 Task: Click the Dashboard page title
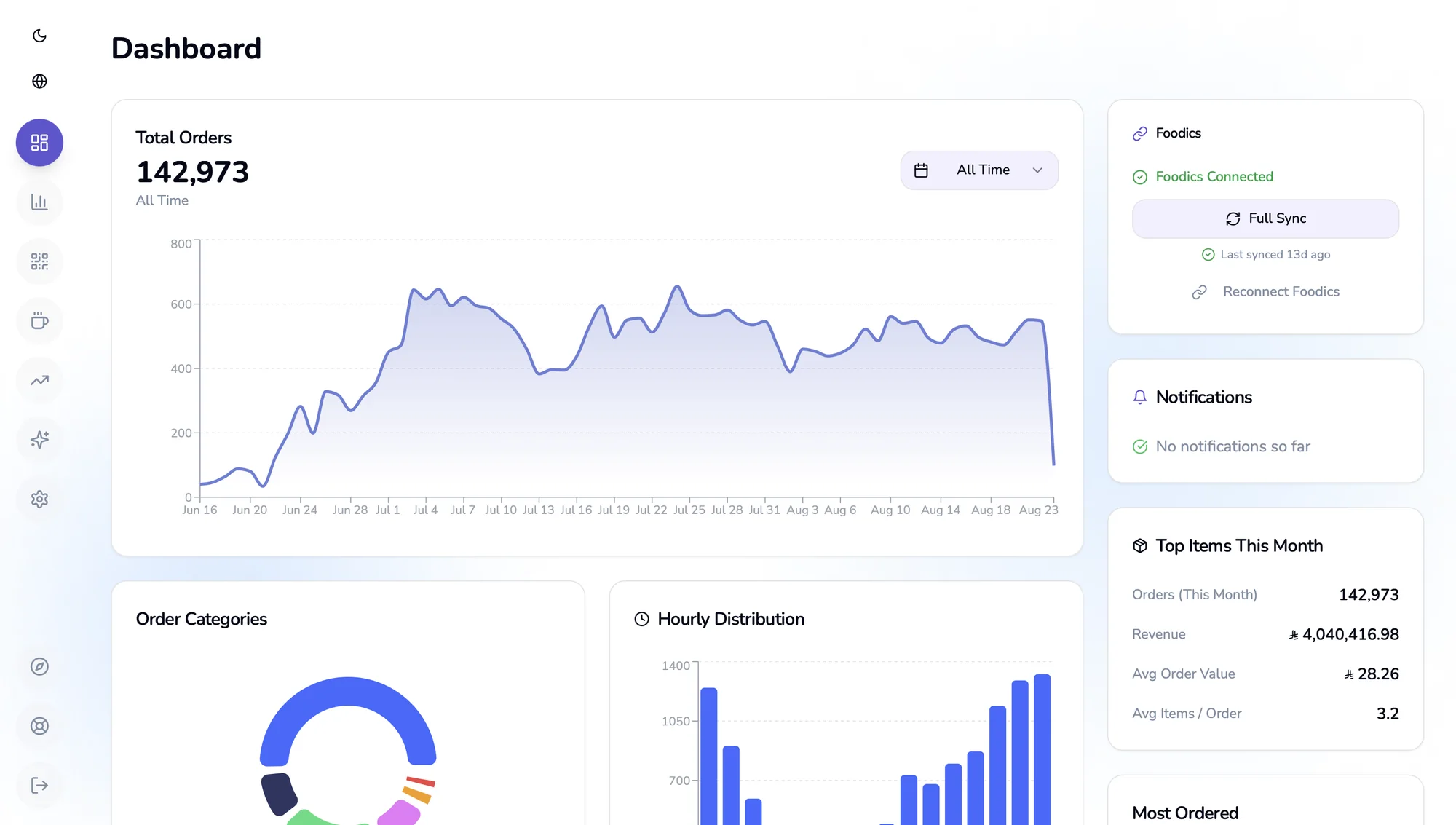[186, 49]
